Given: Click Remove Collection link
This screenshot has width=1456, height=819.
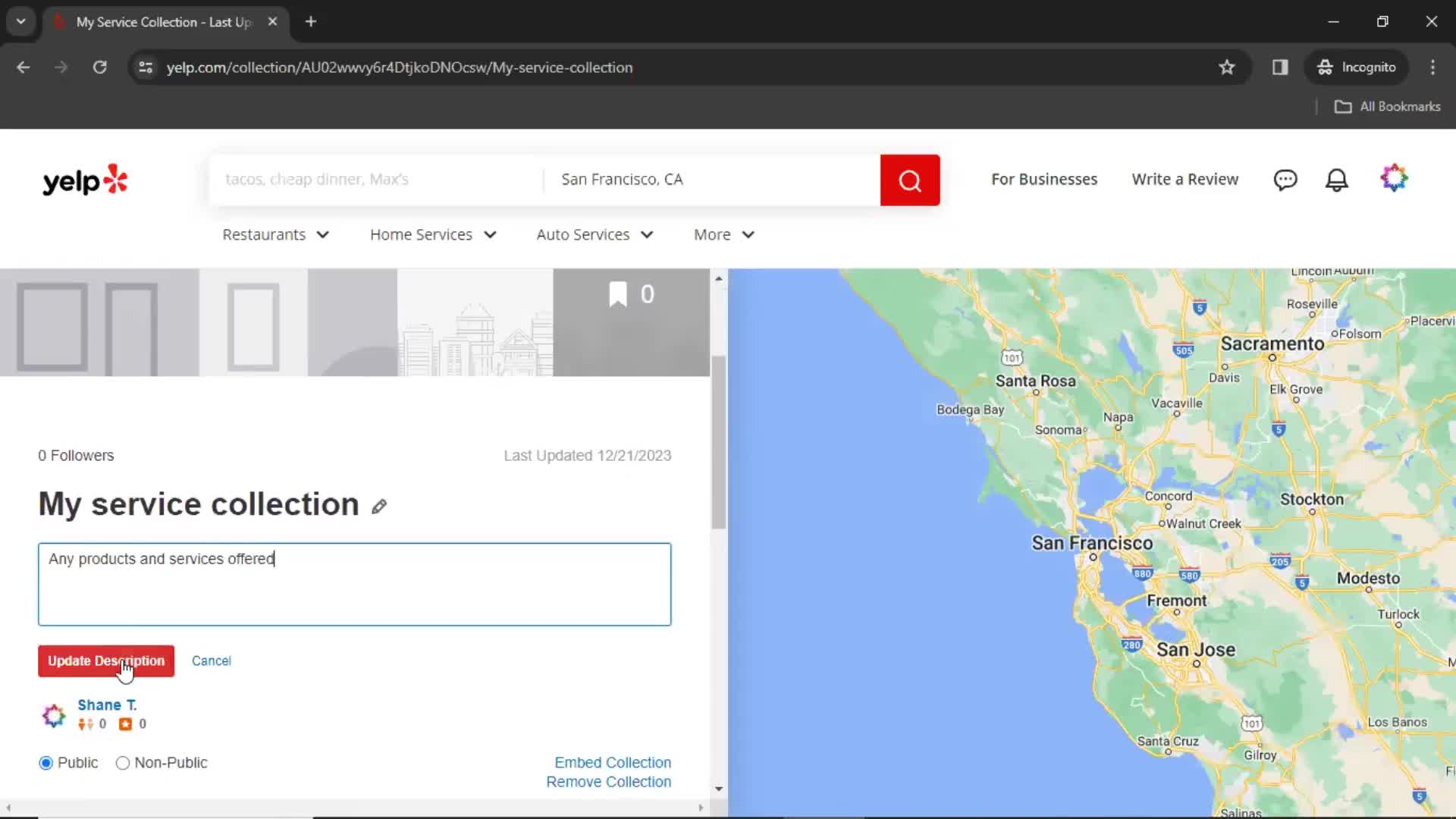Looking at the screenshot, I should (608, 782).
